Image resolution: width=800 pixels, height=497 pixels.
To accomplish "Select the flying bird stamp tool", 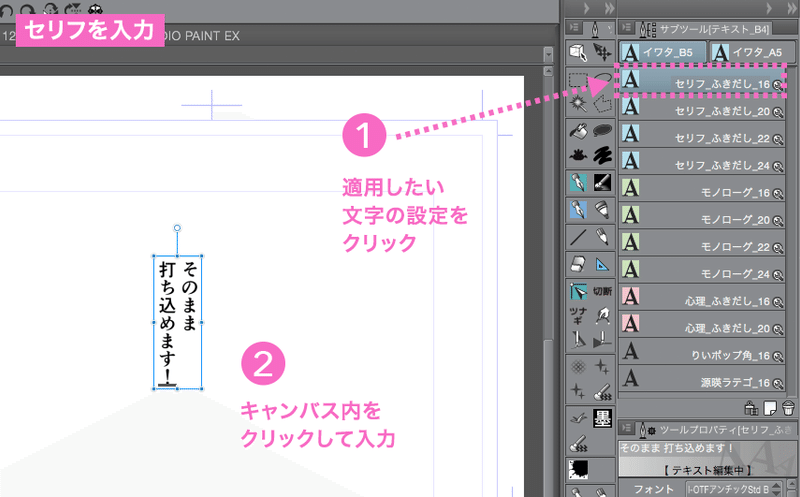I will tap(578, 418).
